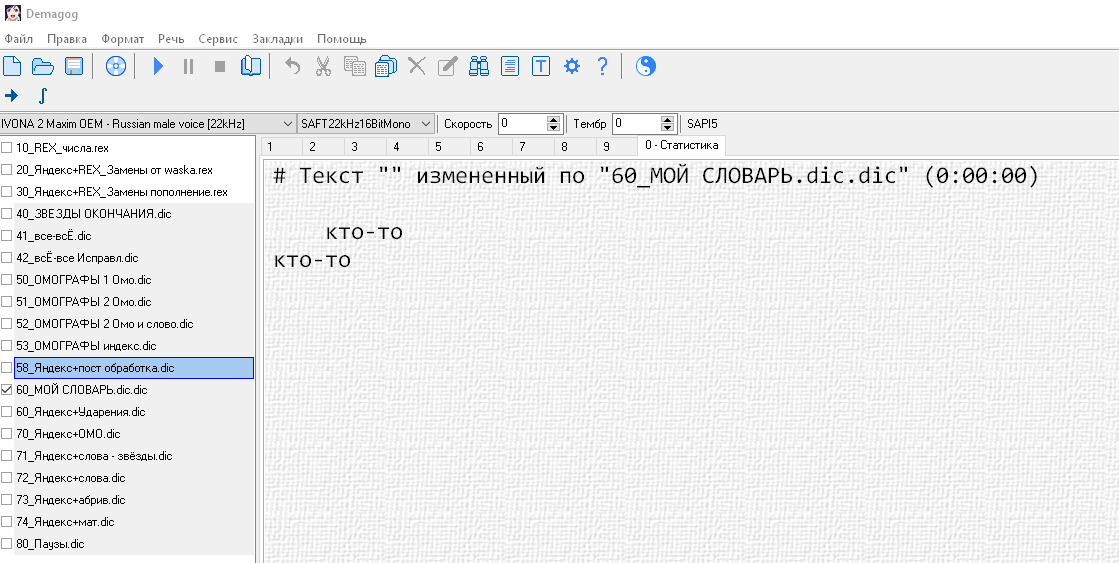Click into the Тембр value field

coord(636,124)
